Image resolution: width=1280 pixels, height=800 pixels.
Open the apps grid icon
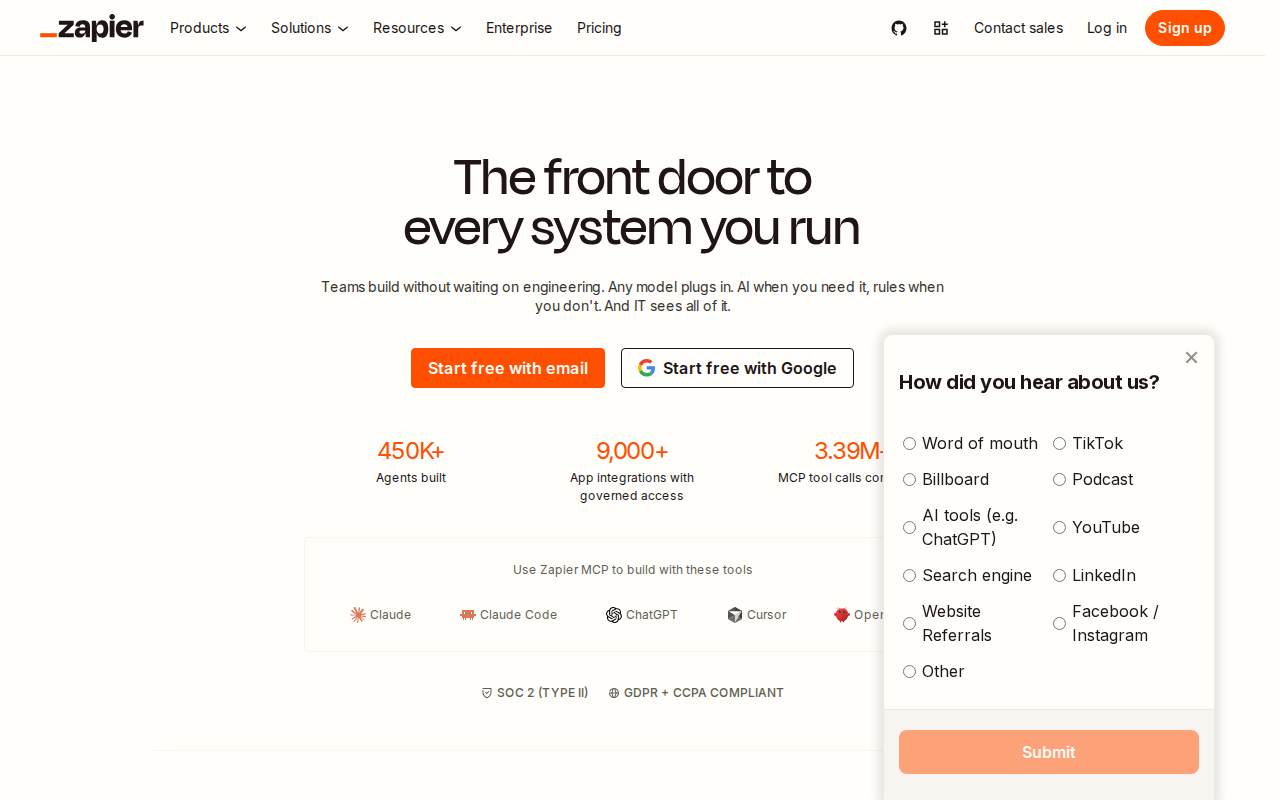[941, 28]
